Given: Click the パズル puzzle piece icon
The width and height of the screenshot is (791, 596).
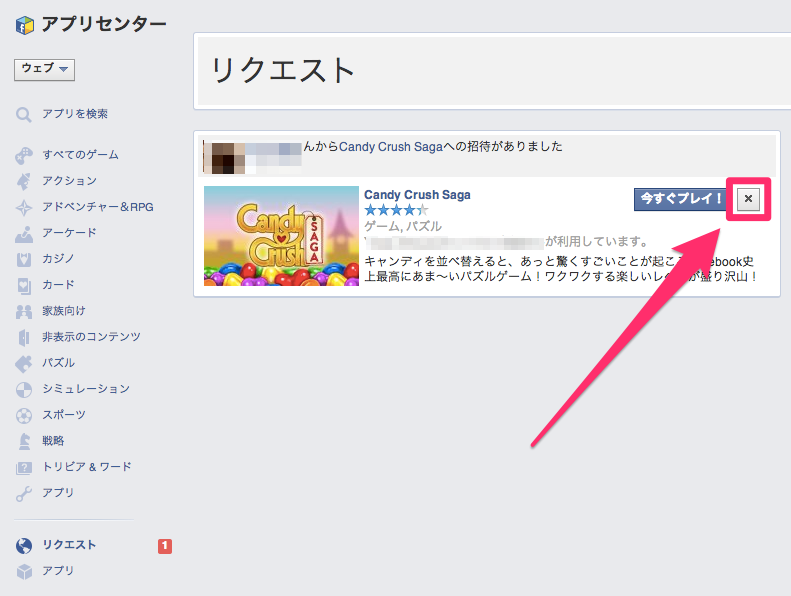Looking at the screenshot, I should point(25,363).
